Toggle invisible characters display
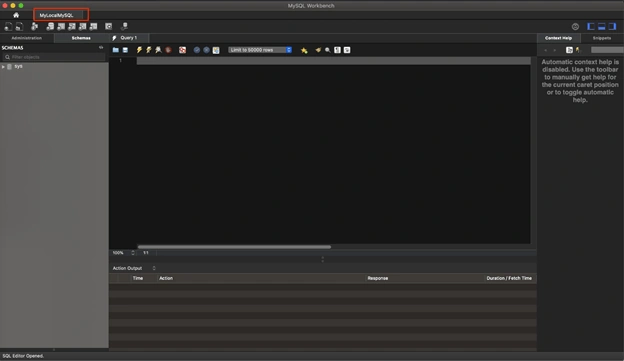Image resolution: width=624 pixels, height=361 pixels. pyautogui.click(x=337, y=50)
